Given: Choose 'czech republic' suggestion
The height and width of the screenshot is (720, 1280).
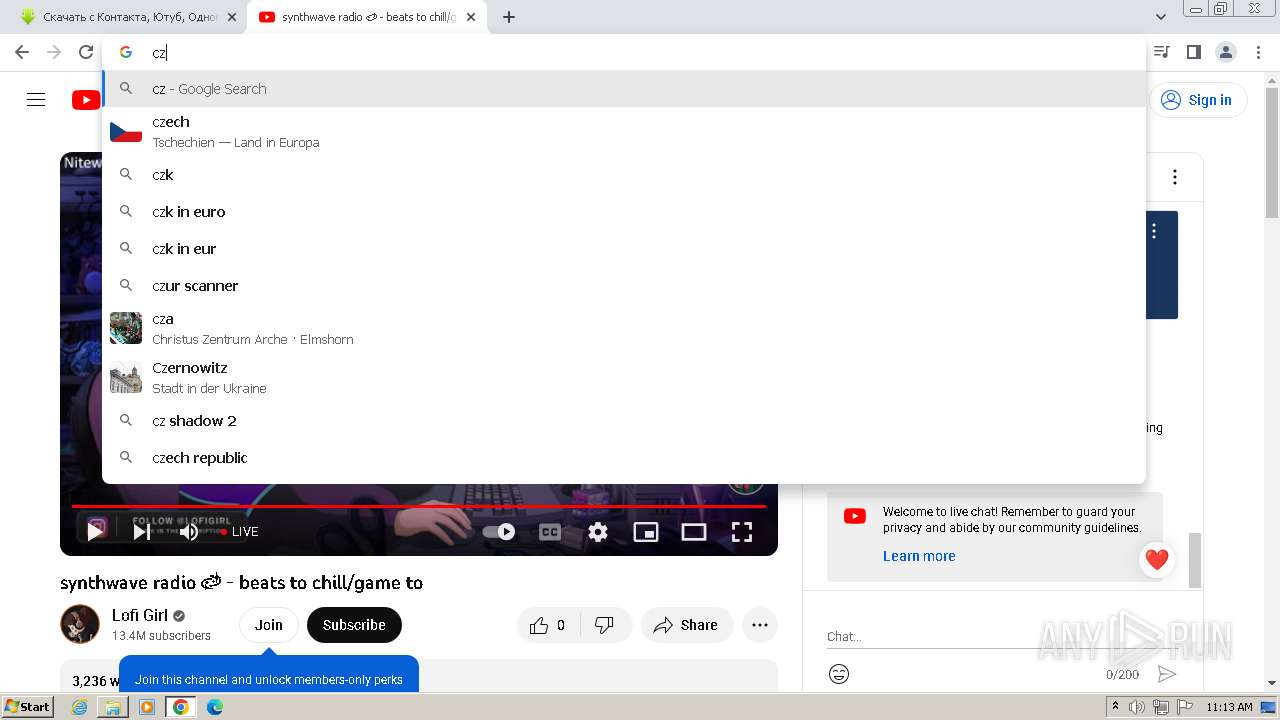Looking at the screenshot, I should [624, 458].
